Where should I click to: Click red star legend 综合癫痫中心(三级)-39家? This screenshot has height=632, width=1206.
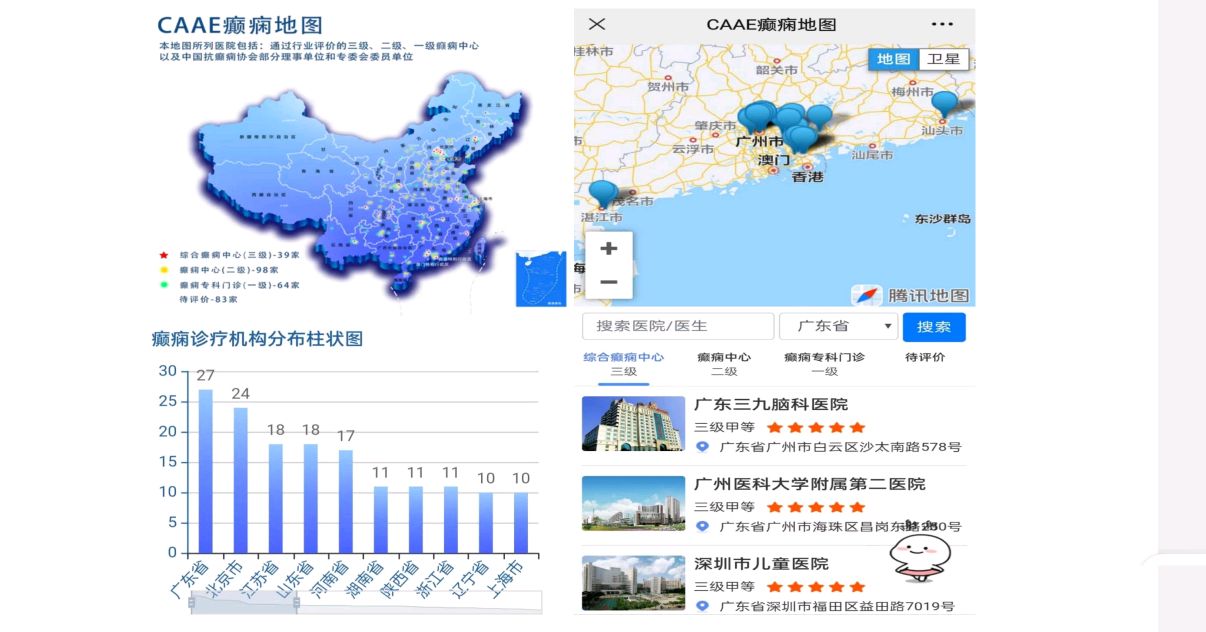[230, 255]
